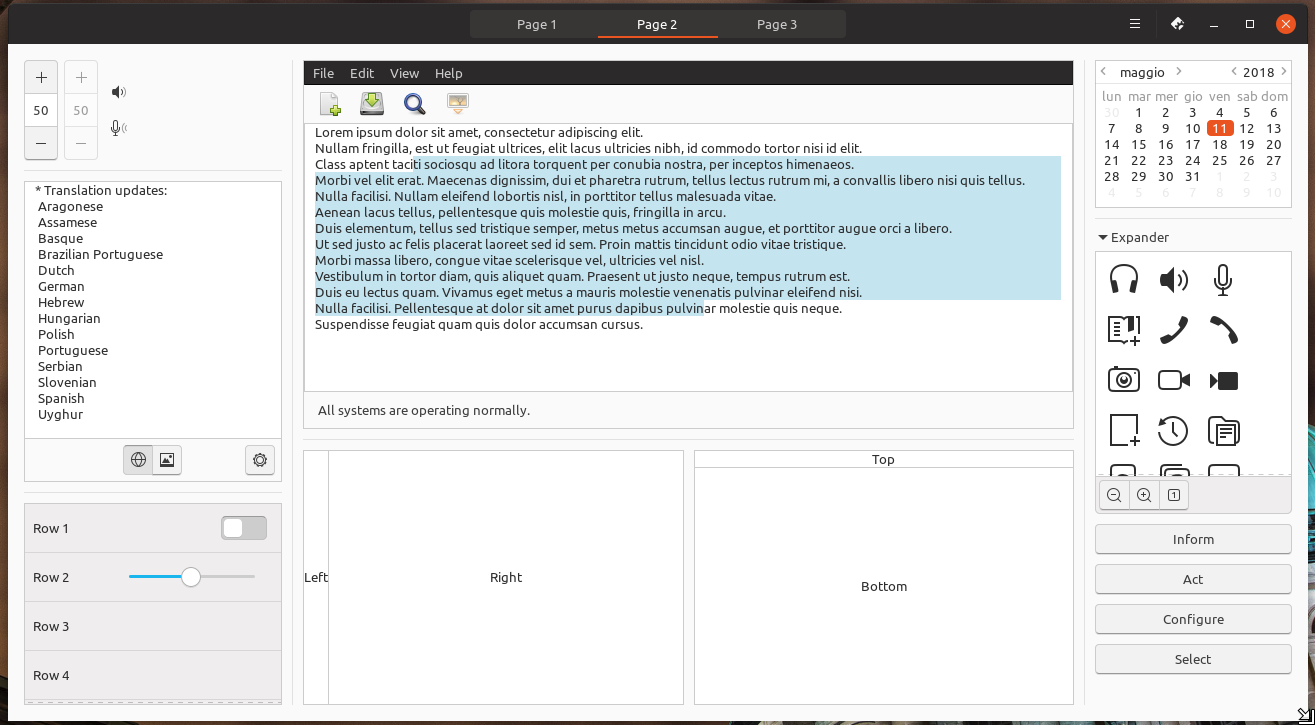The width and height of the screenshot is (1315, 725).
Task: Select the video camera icon
Action: (x=1173, y=380)
